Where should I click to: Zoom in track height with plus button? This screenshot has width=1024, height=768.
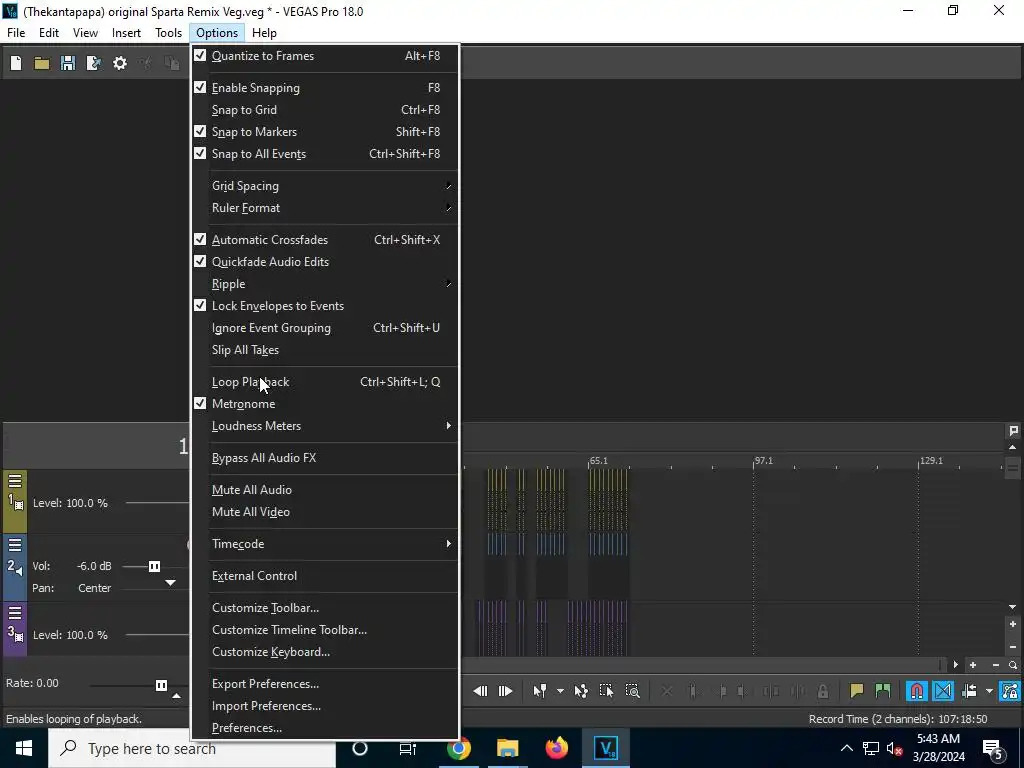coord(1013,624)
